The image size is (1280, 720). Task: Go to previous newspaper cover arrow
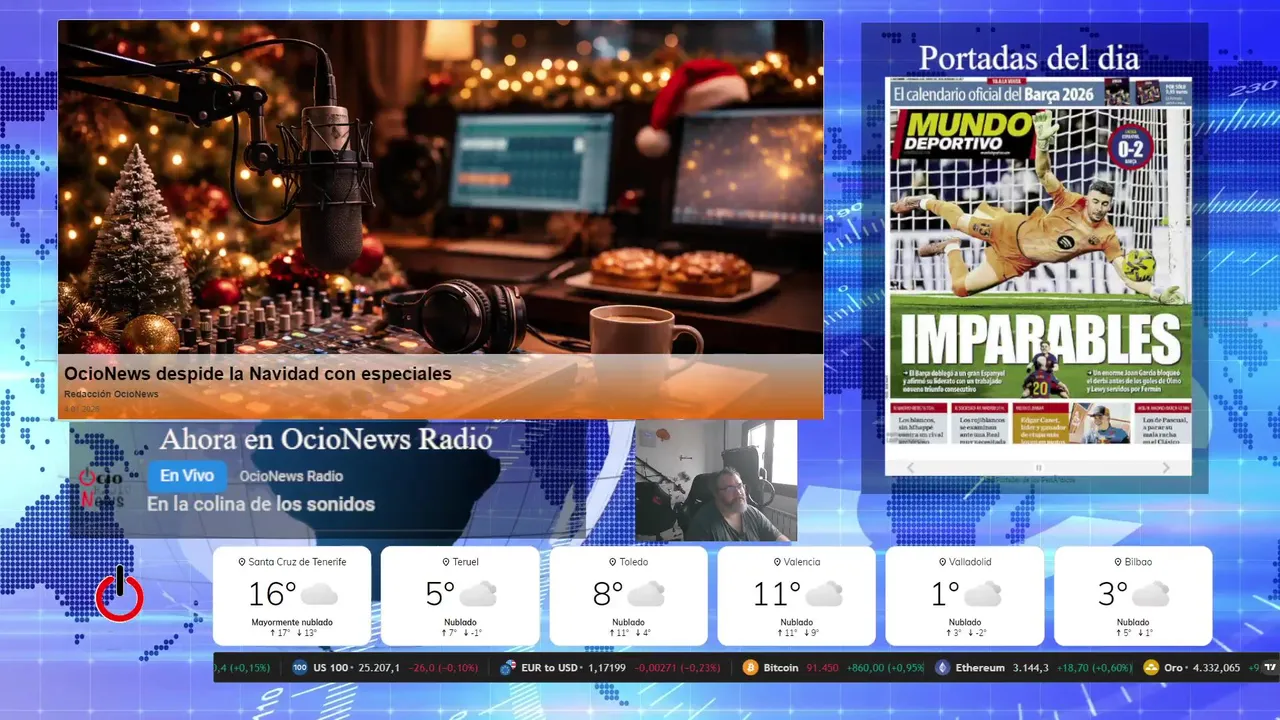pyautogui.click(x=910, y=468)
